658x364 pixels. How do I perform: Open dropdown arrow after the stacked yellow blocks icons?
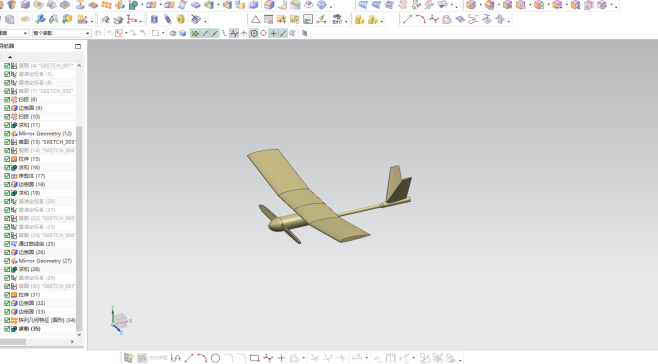pos(382,20)
